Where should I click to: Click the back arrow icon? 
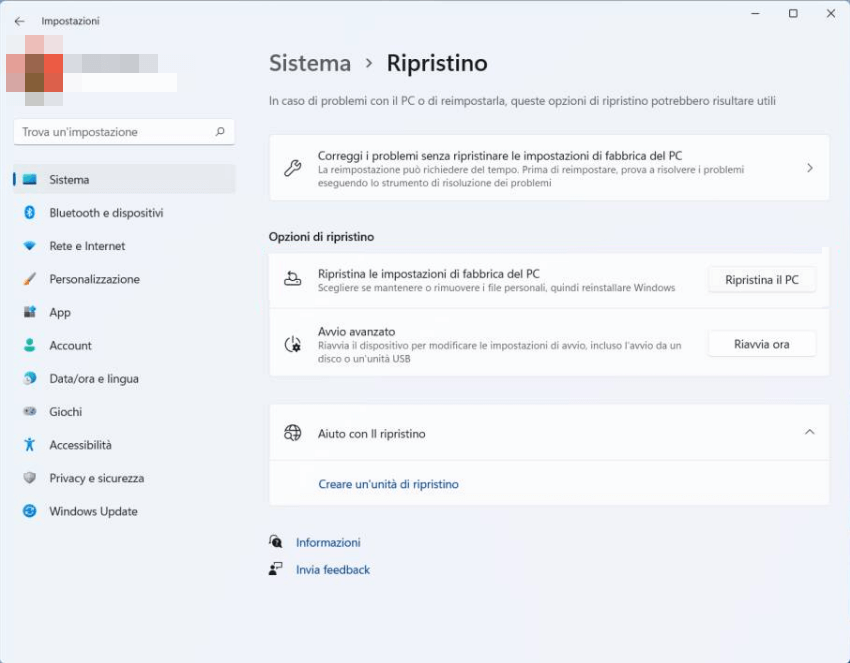pos(19,21)
